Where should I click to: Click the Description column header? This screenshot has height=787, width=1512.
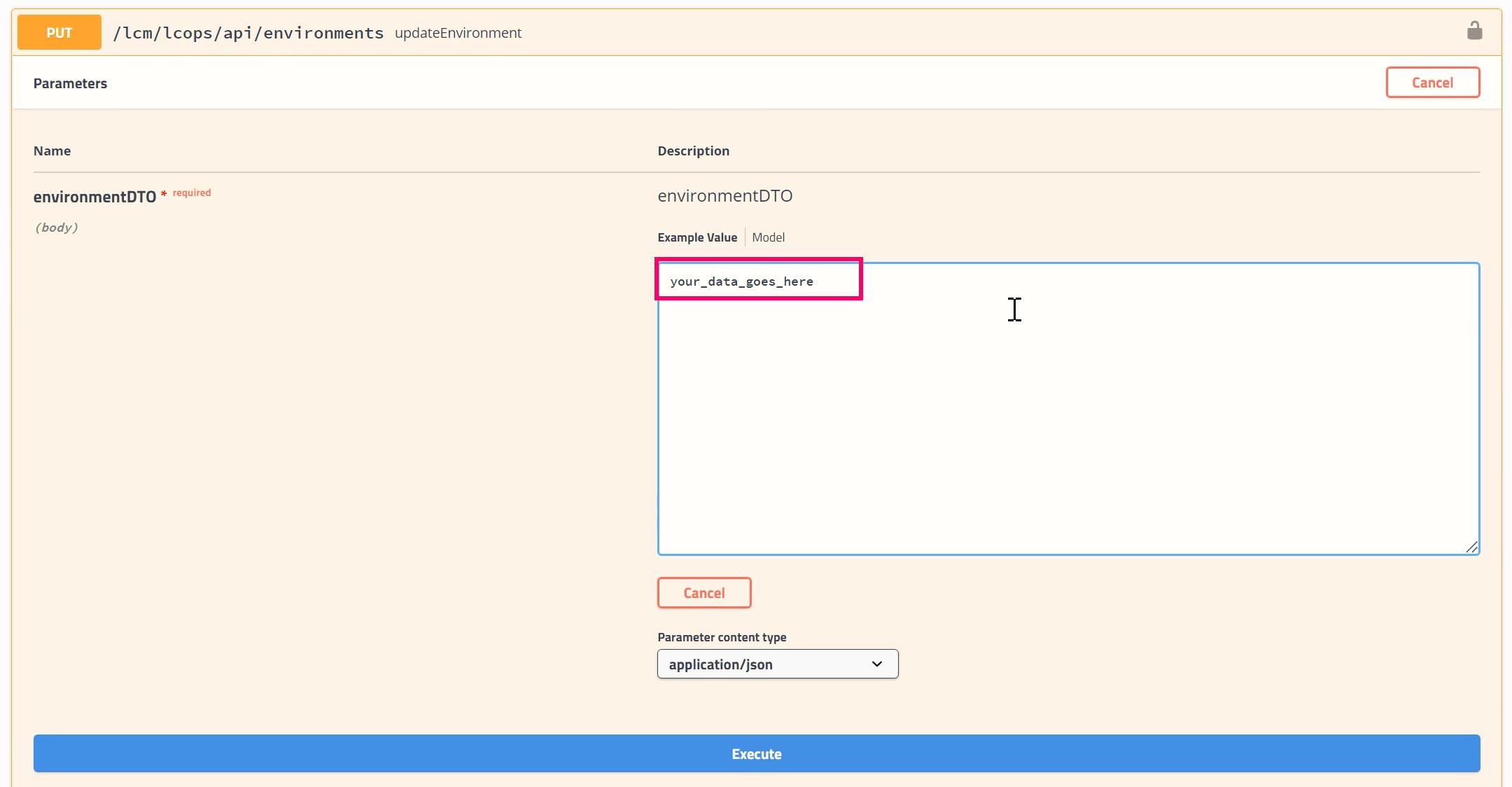[x=693, y=151]
